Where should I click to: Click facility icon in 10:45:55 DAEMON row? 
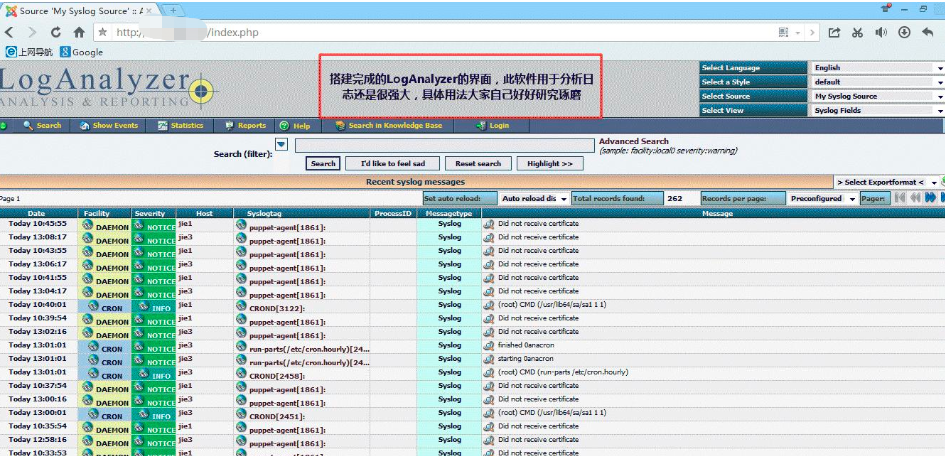pyautogui.click(x=87, y=225)
